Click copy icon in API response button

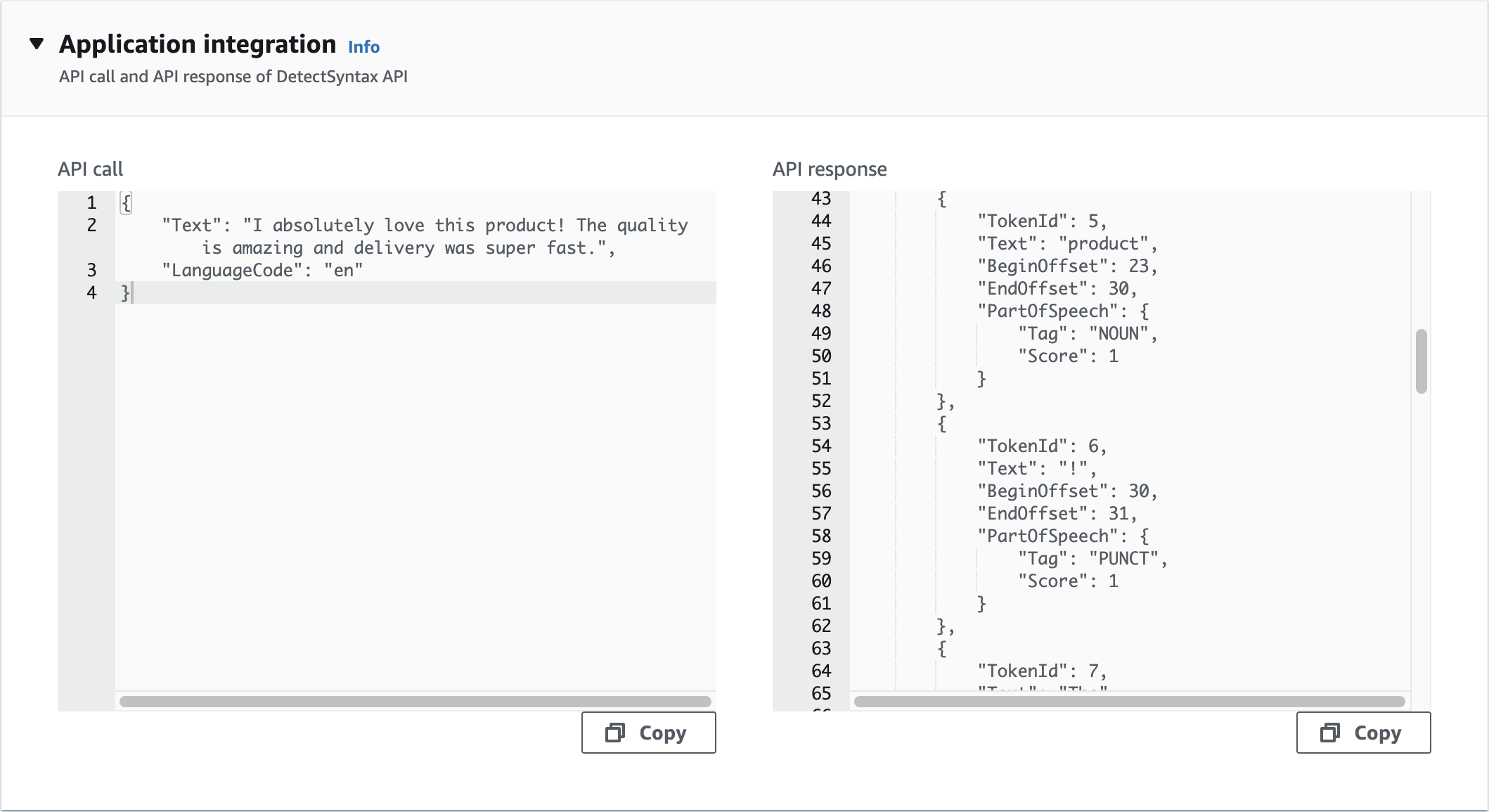(1330, 733)
